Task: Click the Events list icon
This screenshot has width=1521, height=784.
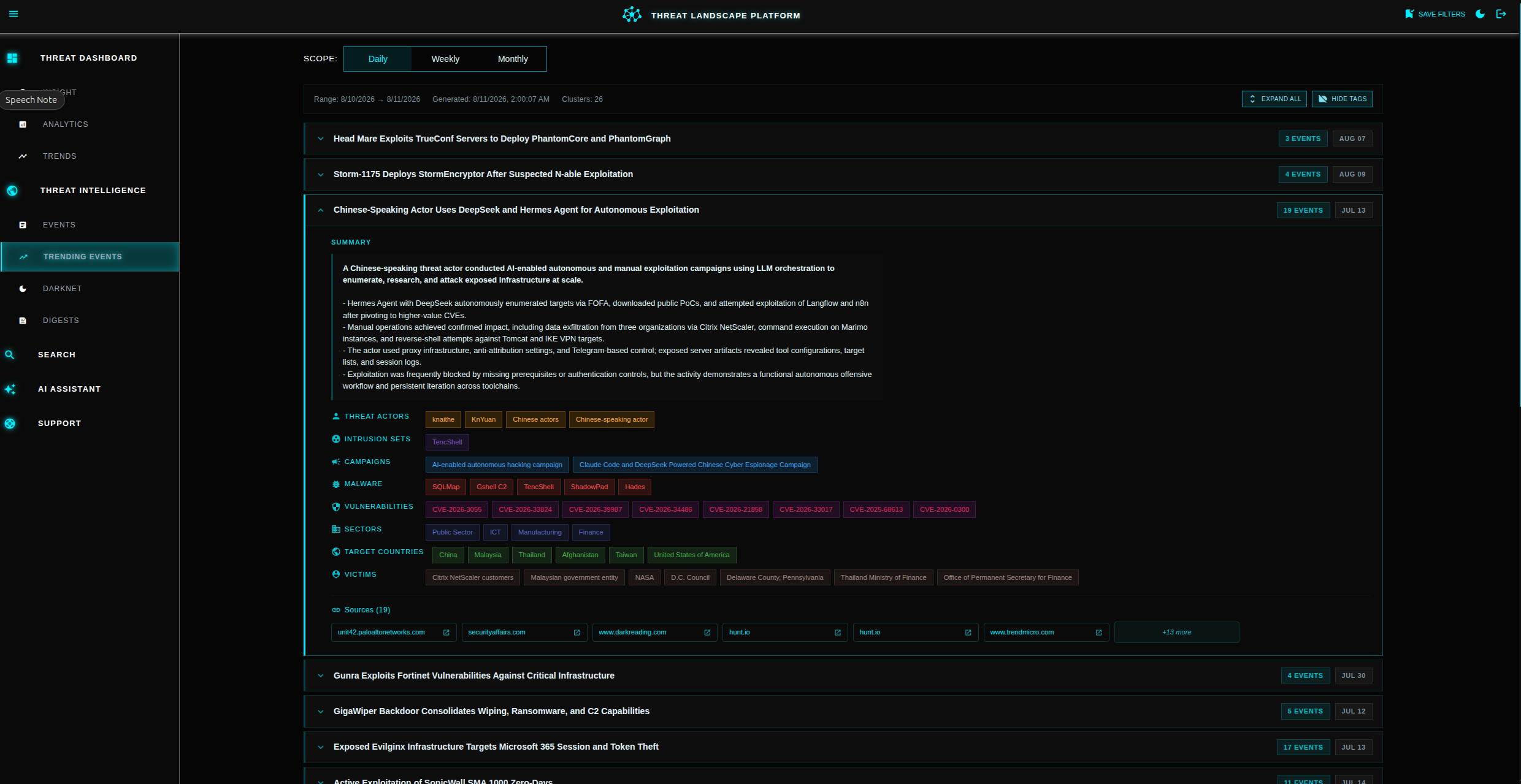Action: click(x=23, y=225)
